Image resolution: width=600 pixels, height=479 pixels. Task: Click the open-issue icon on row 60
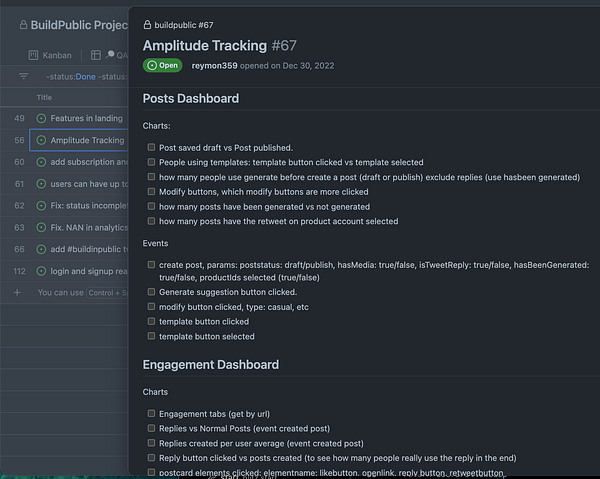[x=42, y=162]
